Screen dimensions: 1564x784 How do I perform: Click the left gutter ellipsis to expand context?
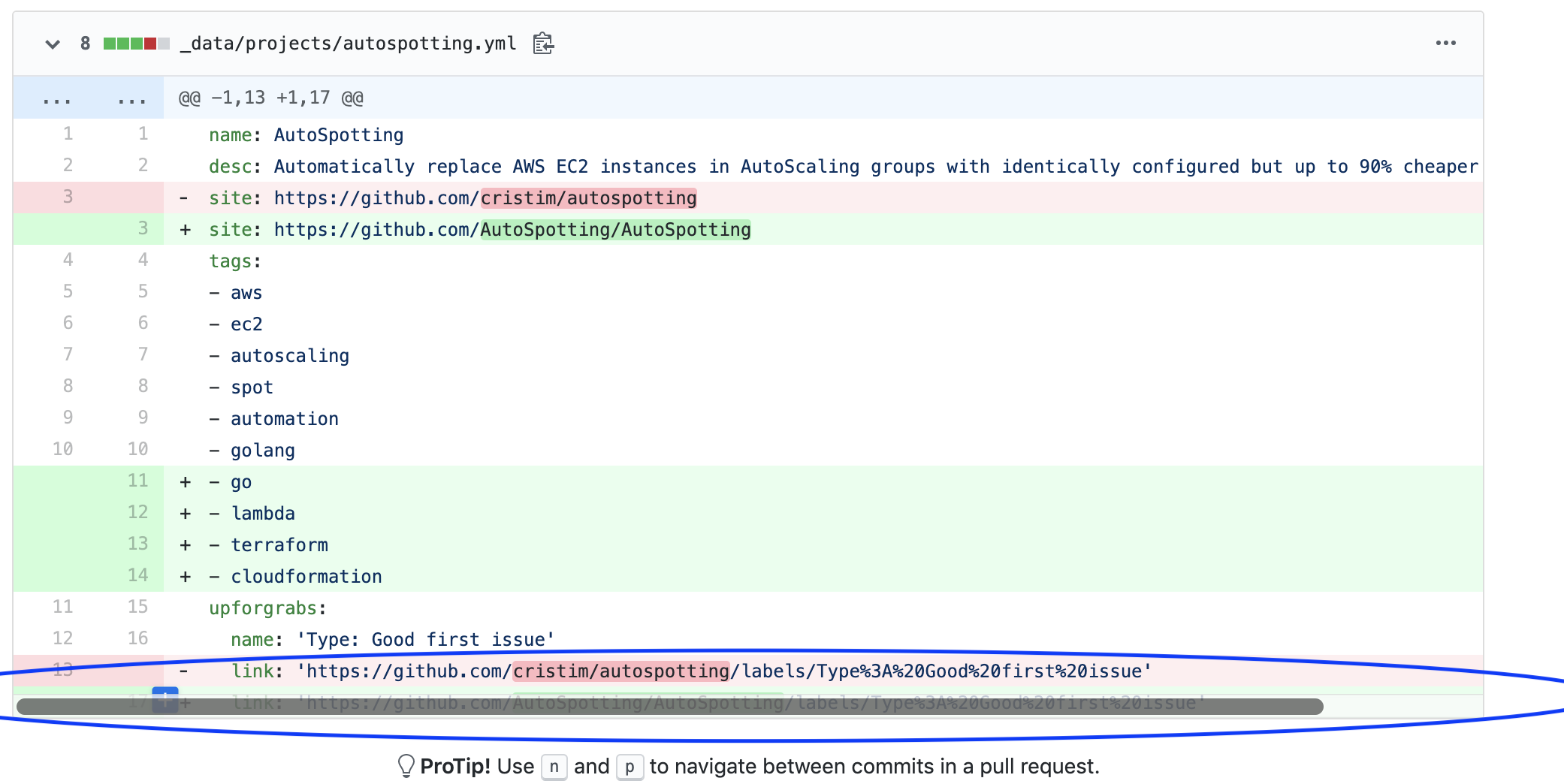point(57,97)
